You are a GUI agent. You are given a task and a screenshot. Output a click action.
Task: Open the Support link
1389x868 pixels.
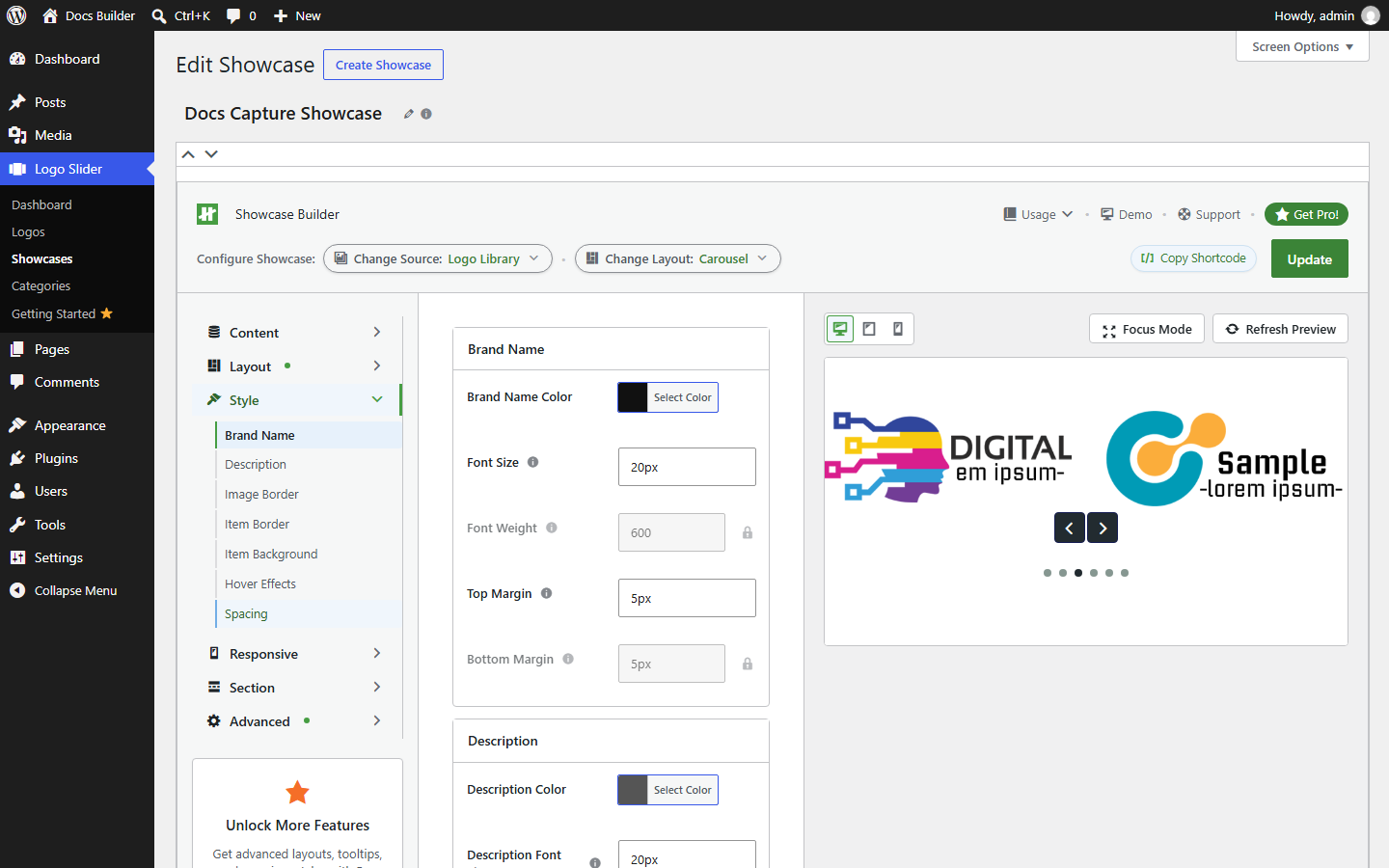point(1209,214)
